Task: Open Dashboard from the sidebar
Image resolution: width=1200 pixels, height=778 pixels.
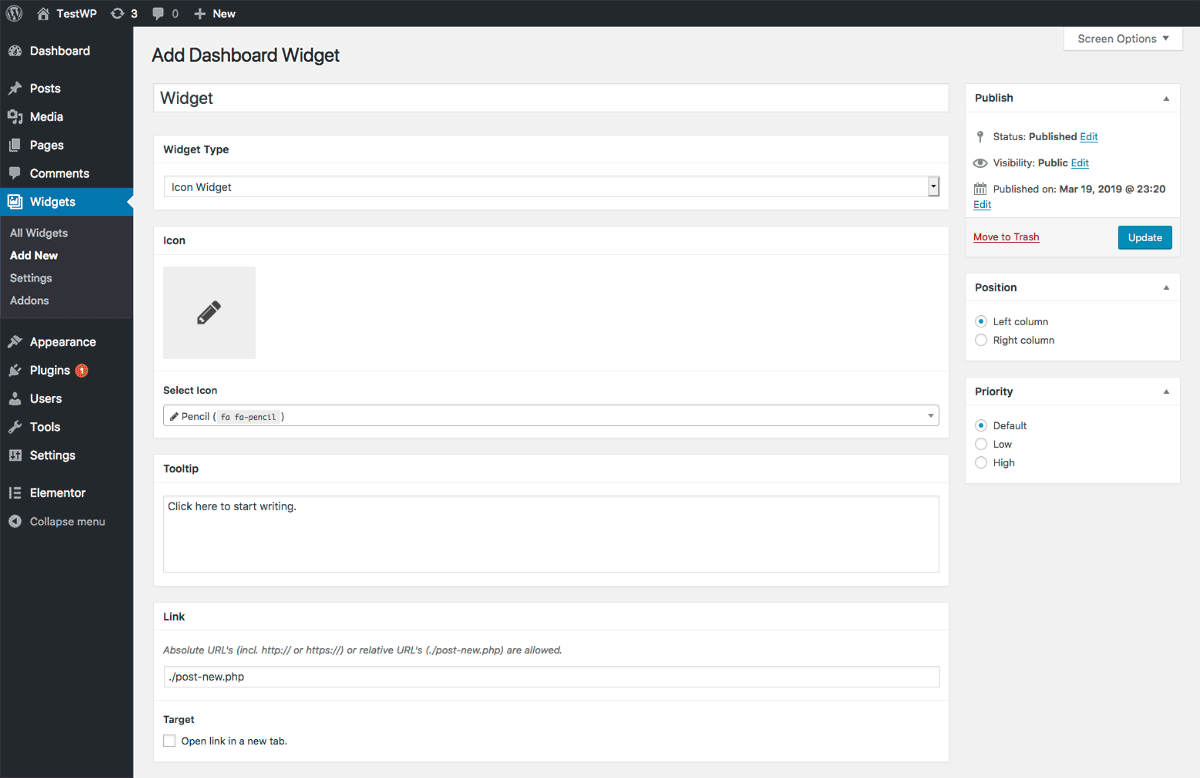Action: tap(59, 51)
